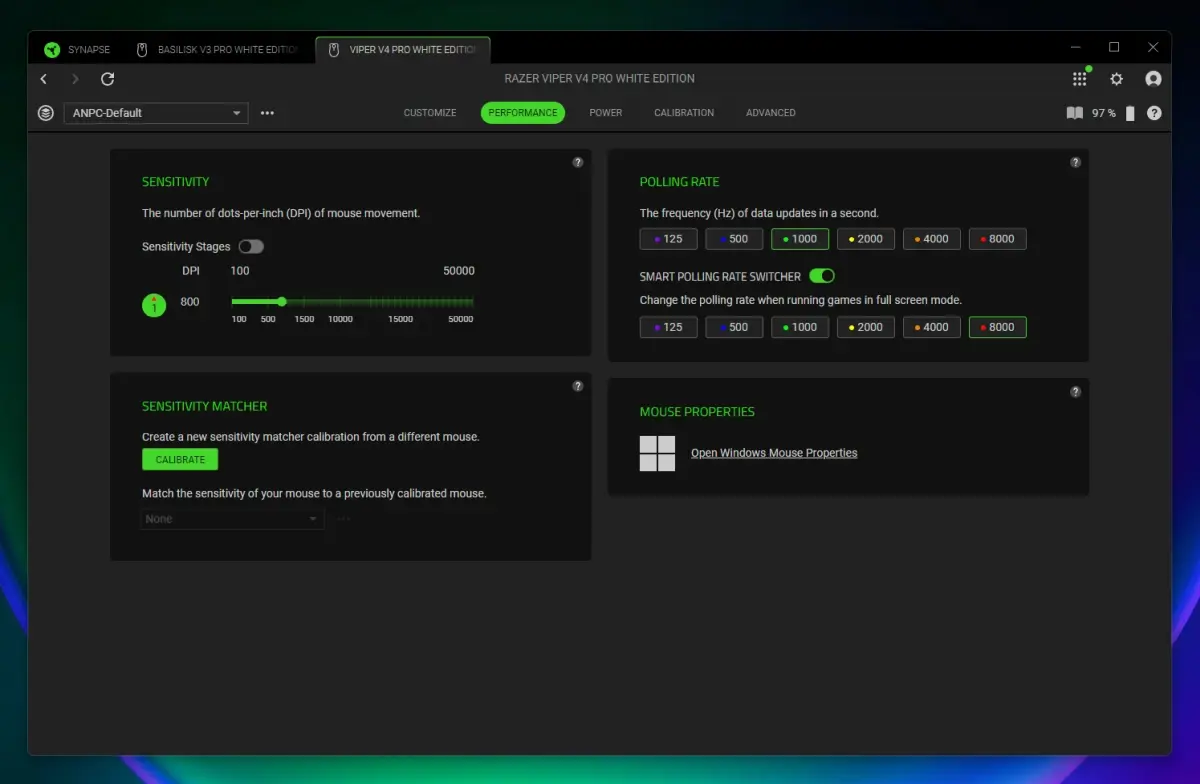
Task: Set polling rate to 125 Hz
Action: coord(668,239)
